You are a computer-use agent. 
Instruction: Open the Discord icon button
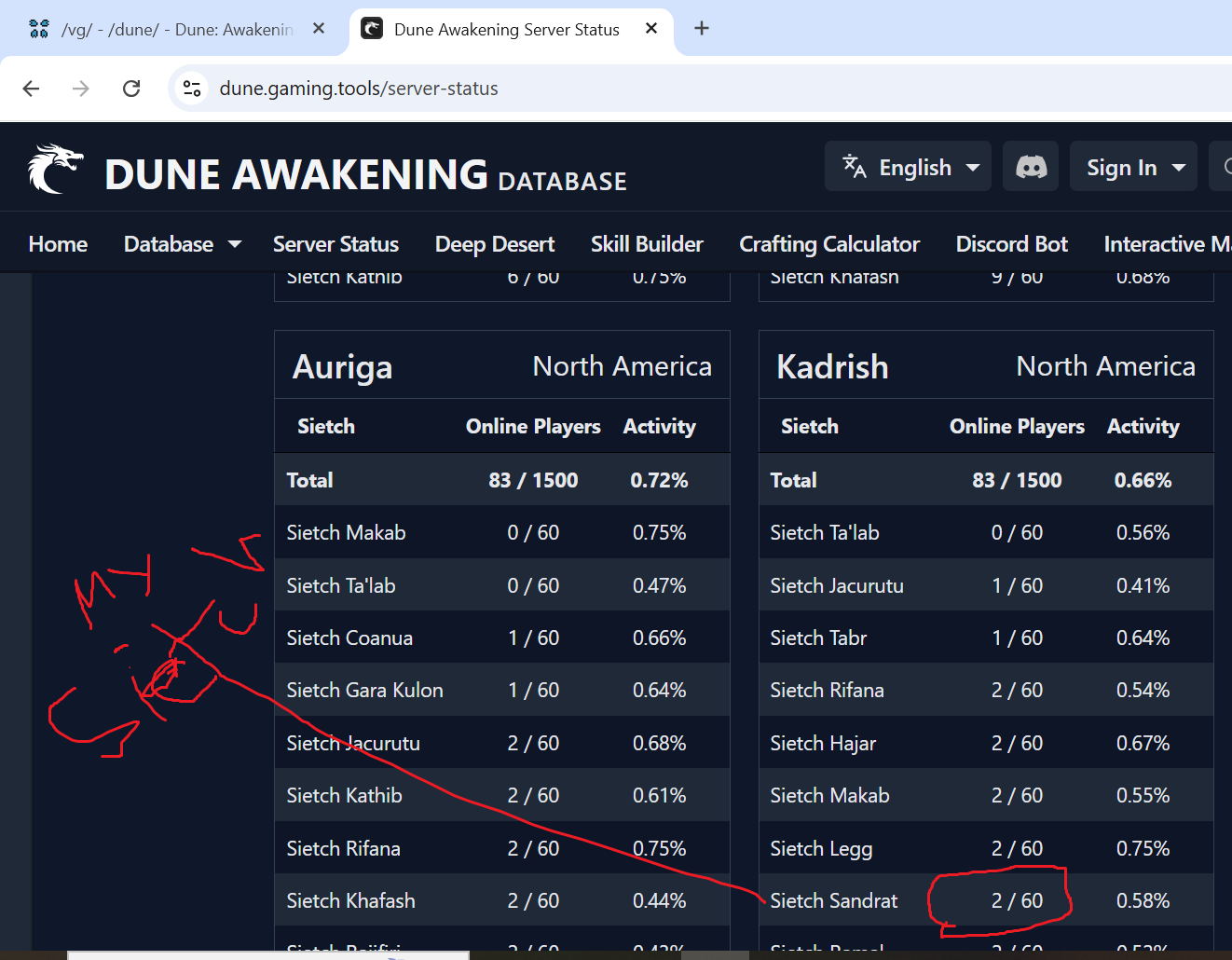click(1031, 167)
